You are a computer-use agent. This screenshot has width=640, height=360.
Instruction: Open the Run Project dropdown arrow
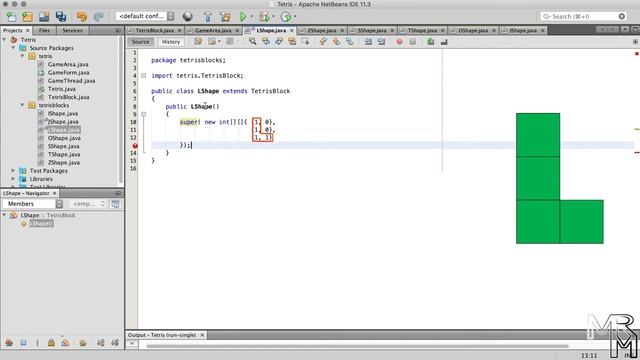251,17
